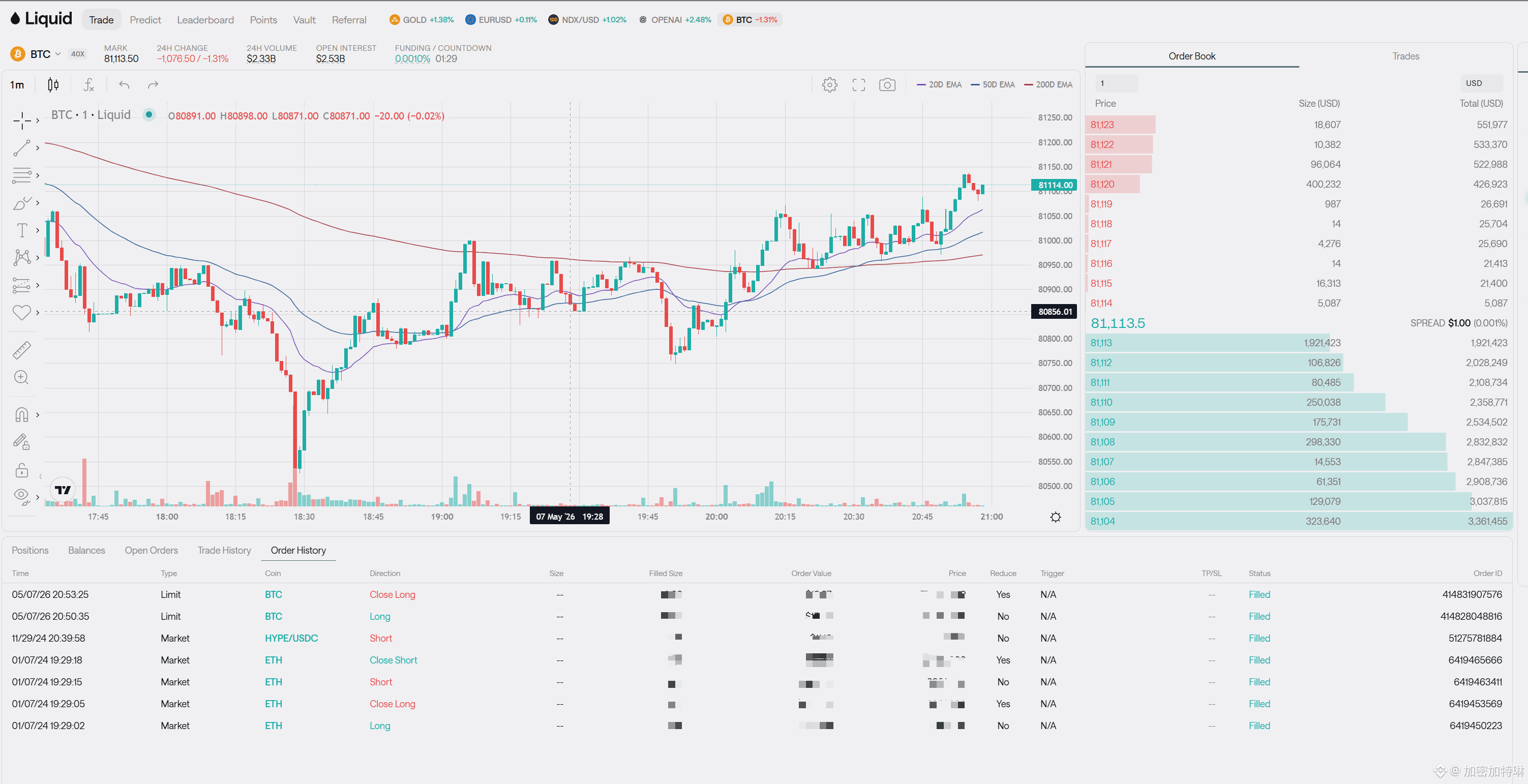Click the green market status dot
This screenshot has width=1528, height=784.
(149, 114)
